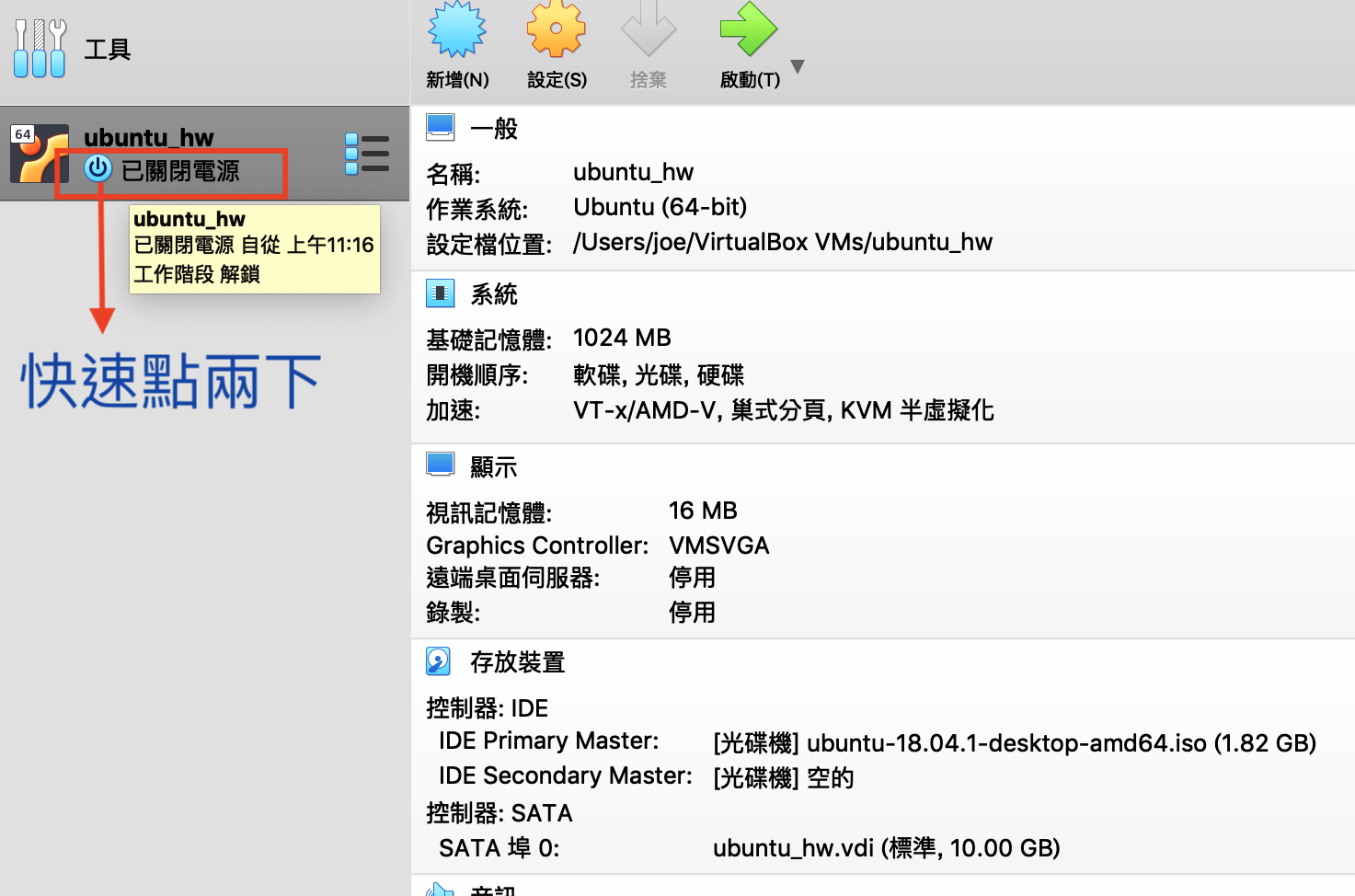Click the Start (啟動(T)) toolbar label
Screen dimensions: 1355x896
[750, 80]
